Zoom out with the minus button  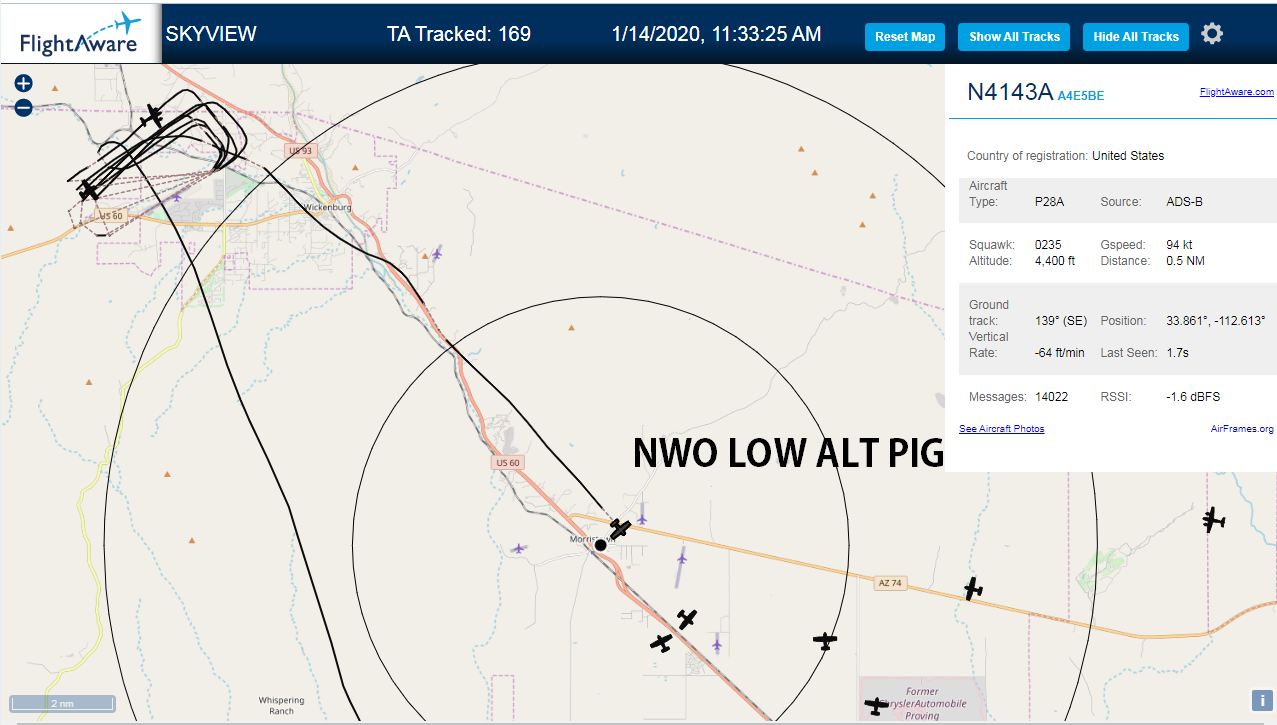pos(24,107)
